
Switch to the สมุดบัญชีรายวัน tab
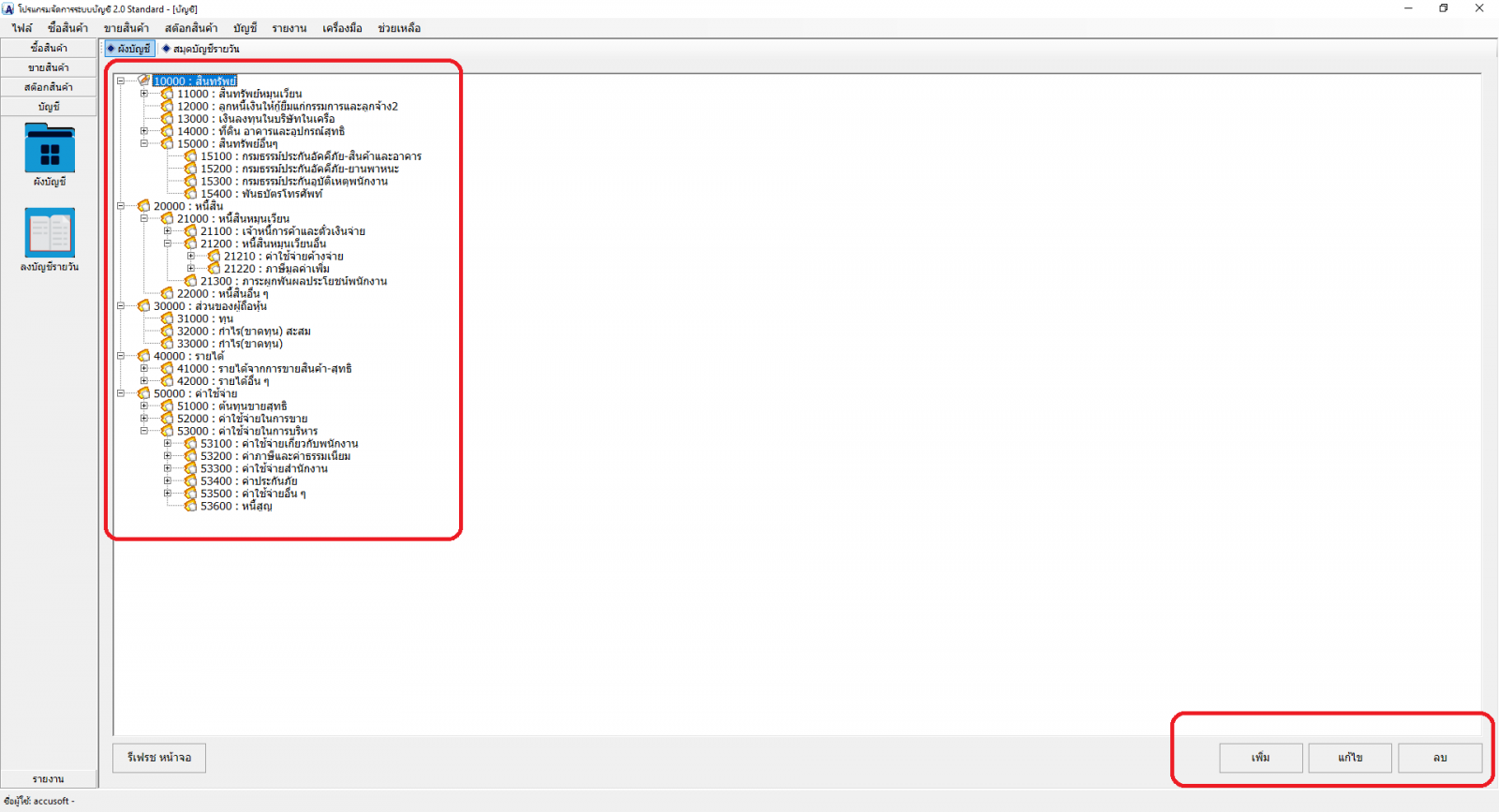click(x=200, y=49)
